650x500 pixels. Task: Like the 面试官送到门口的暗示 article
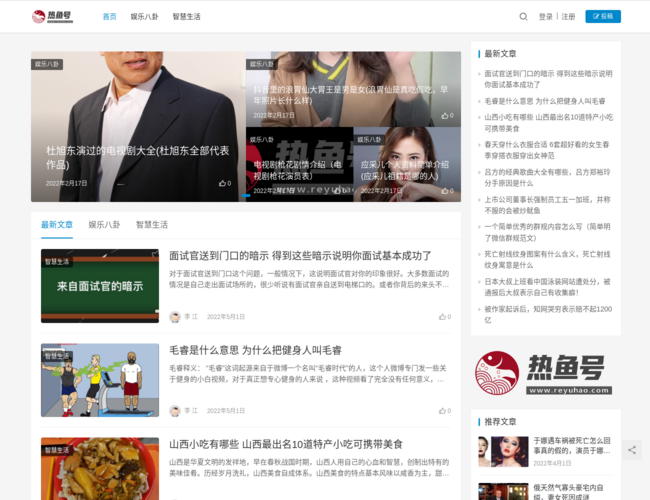tap(444, 316)
